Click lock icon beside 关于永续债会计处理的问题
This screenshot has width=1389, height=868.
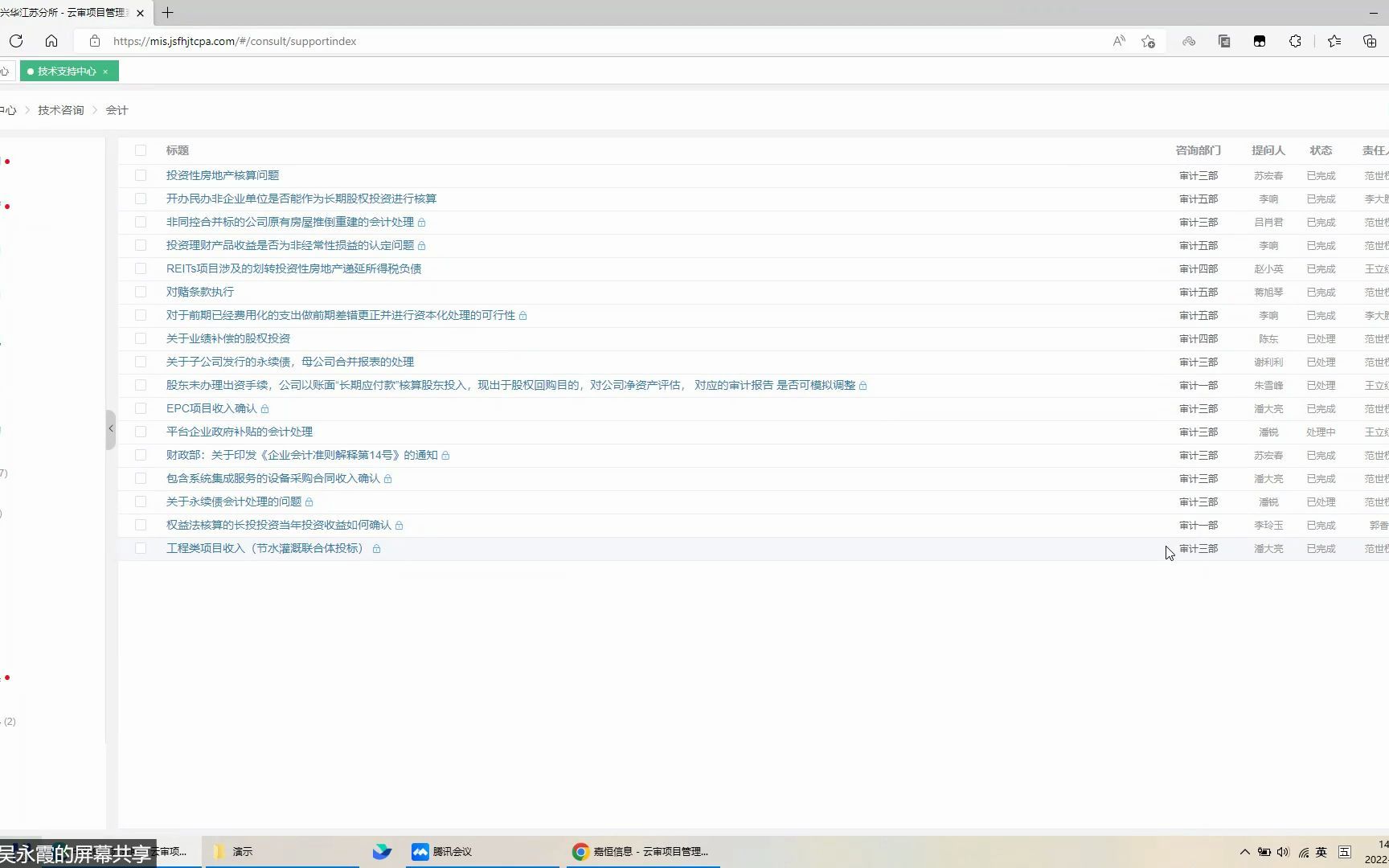coord(309,502)
